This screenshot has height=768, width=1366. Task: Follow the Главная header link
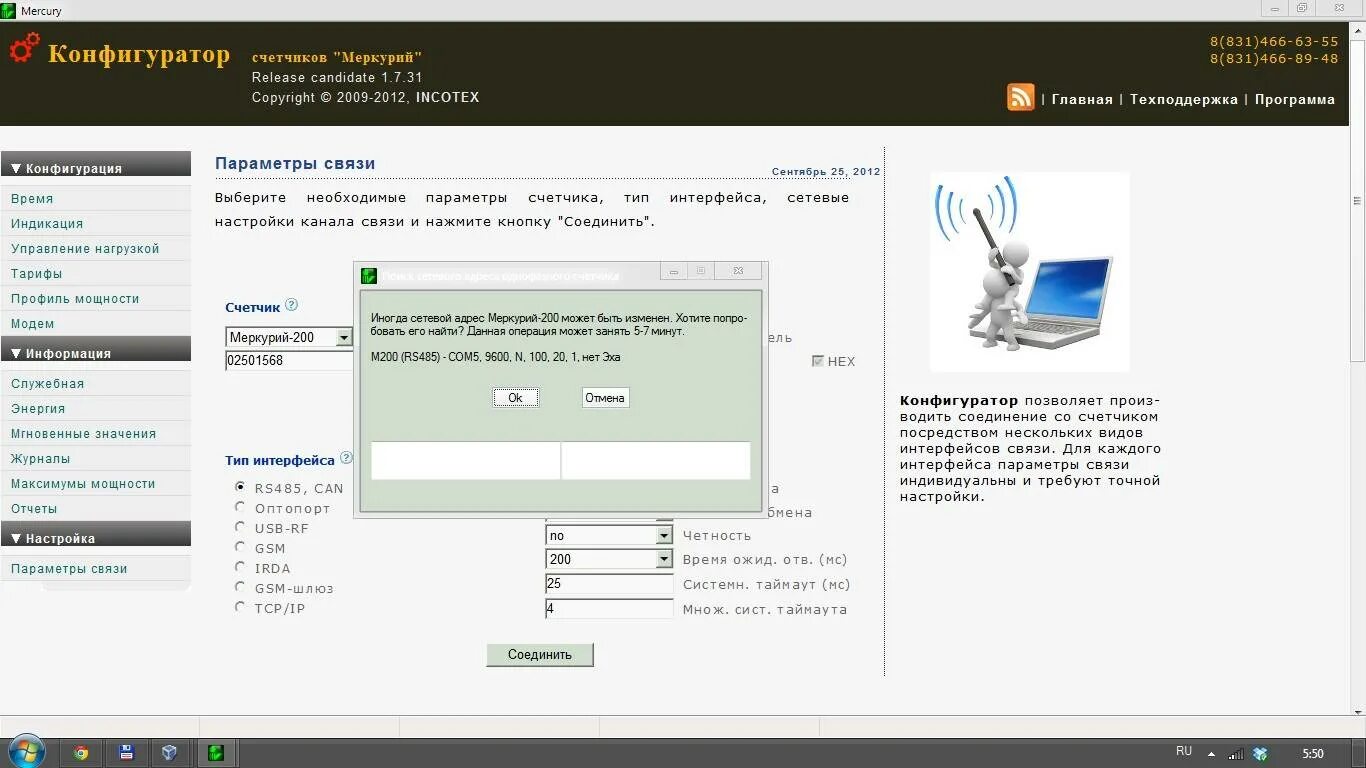coord(1082,99)
